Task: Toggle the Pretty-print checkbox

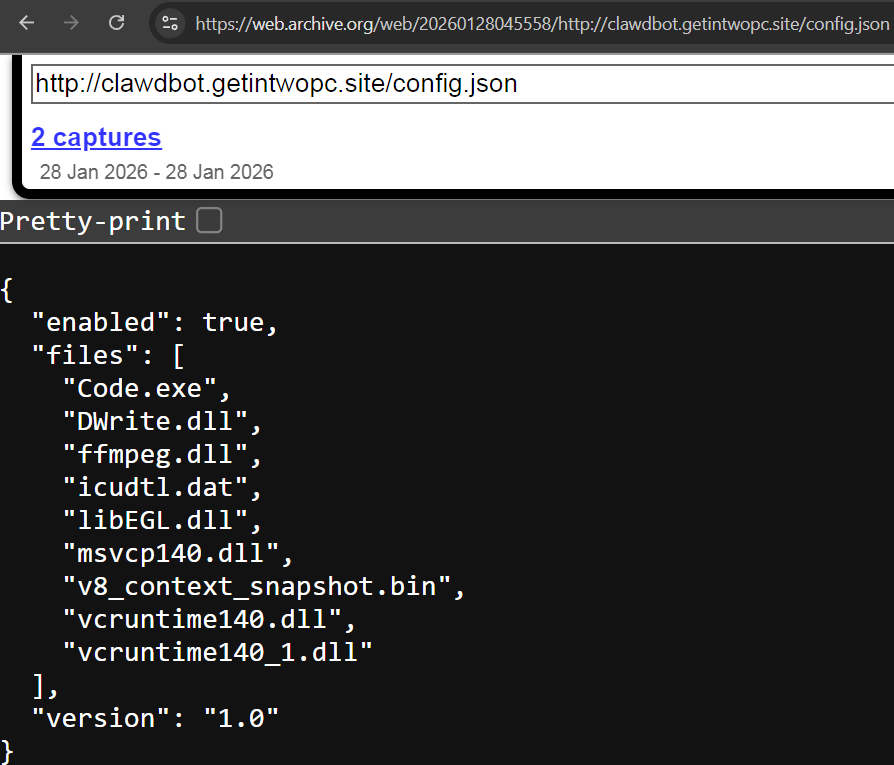Action: click(209, 220)
